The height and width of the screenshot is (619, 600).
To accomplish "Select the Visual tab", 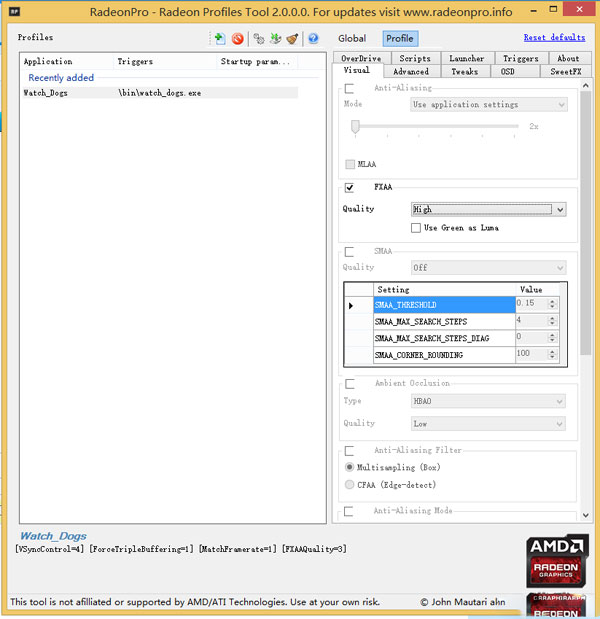I will coord(357,70).
